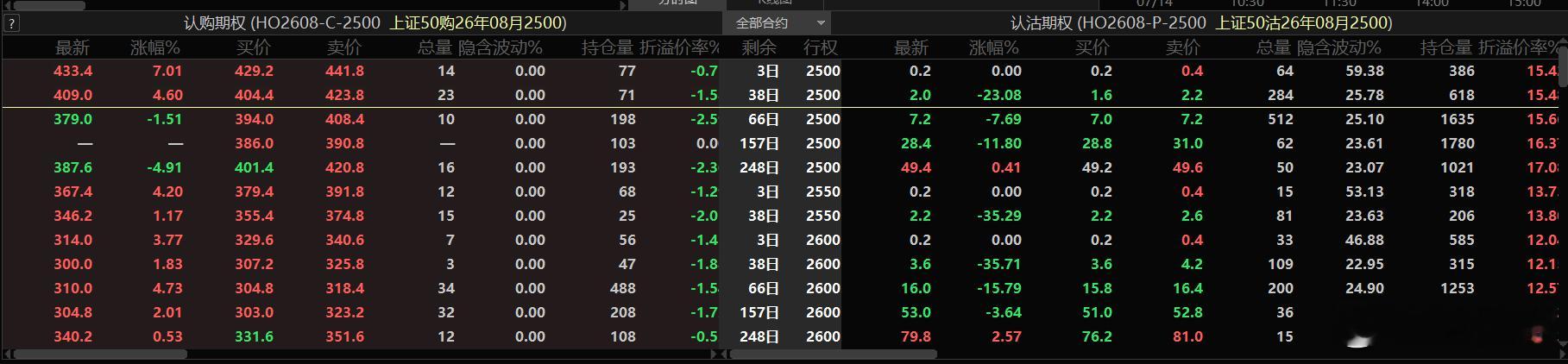Select call last price 379.0
The height and width of the screenshot is (364, 1568).
click(x=72, y=119)
